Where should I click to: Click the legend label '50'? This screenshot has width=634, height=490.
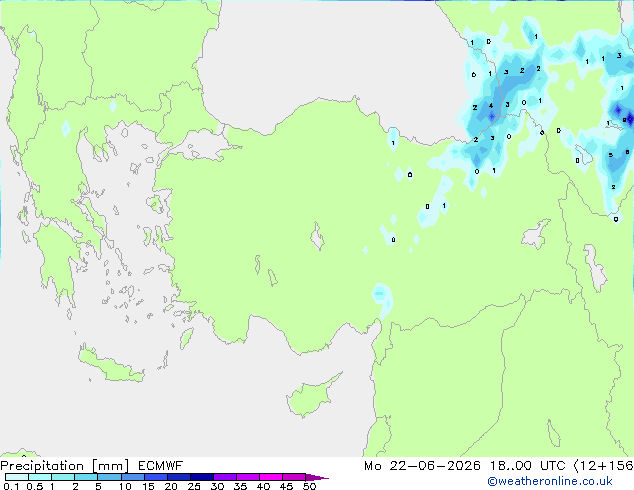(x=309, y=486)
